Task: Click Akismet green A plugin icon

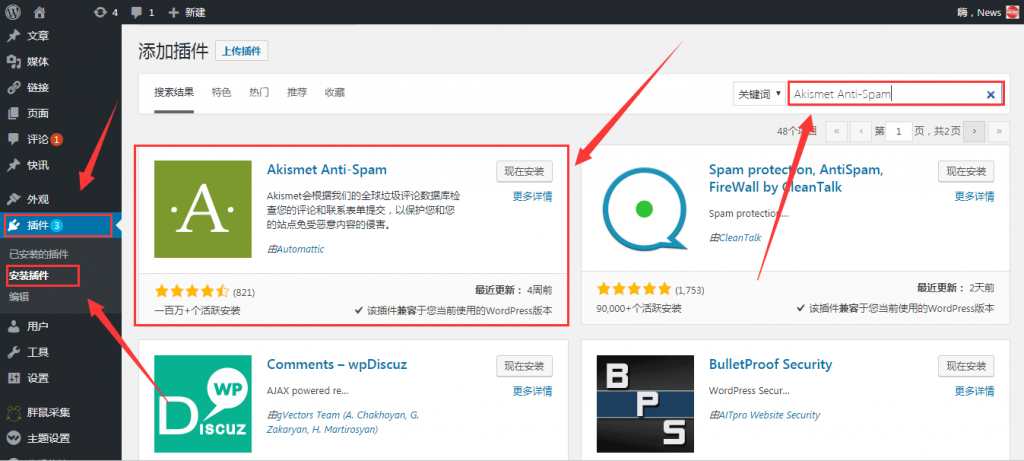Action: point(203,209)
